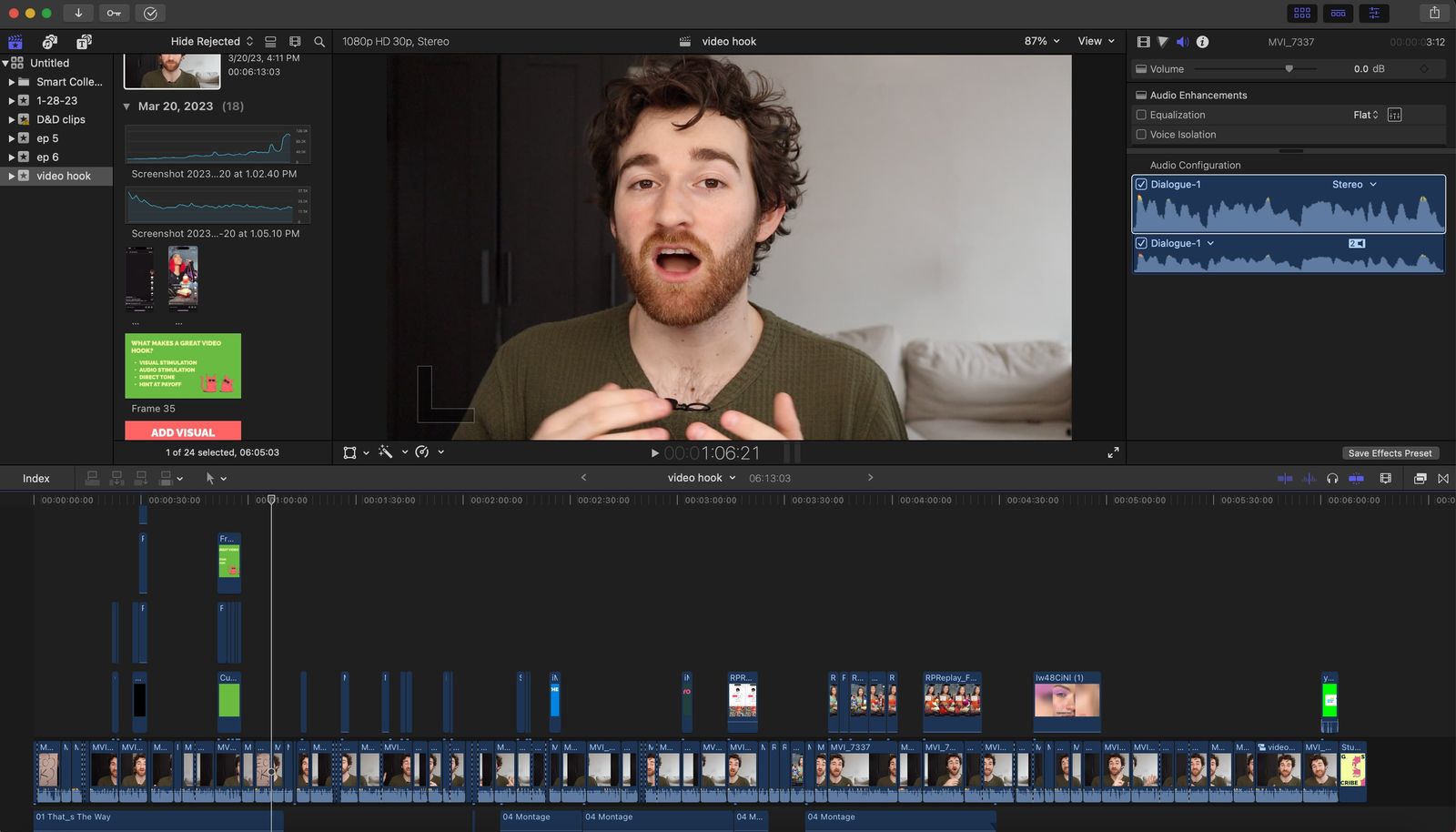Enable the Equalization checkbox
Image resolution: width=1456 pixels, height=832 pixels.
tap(1141, 115)
